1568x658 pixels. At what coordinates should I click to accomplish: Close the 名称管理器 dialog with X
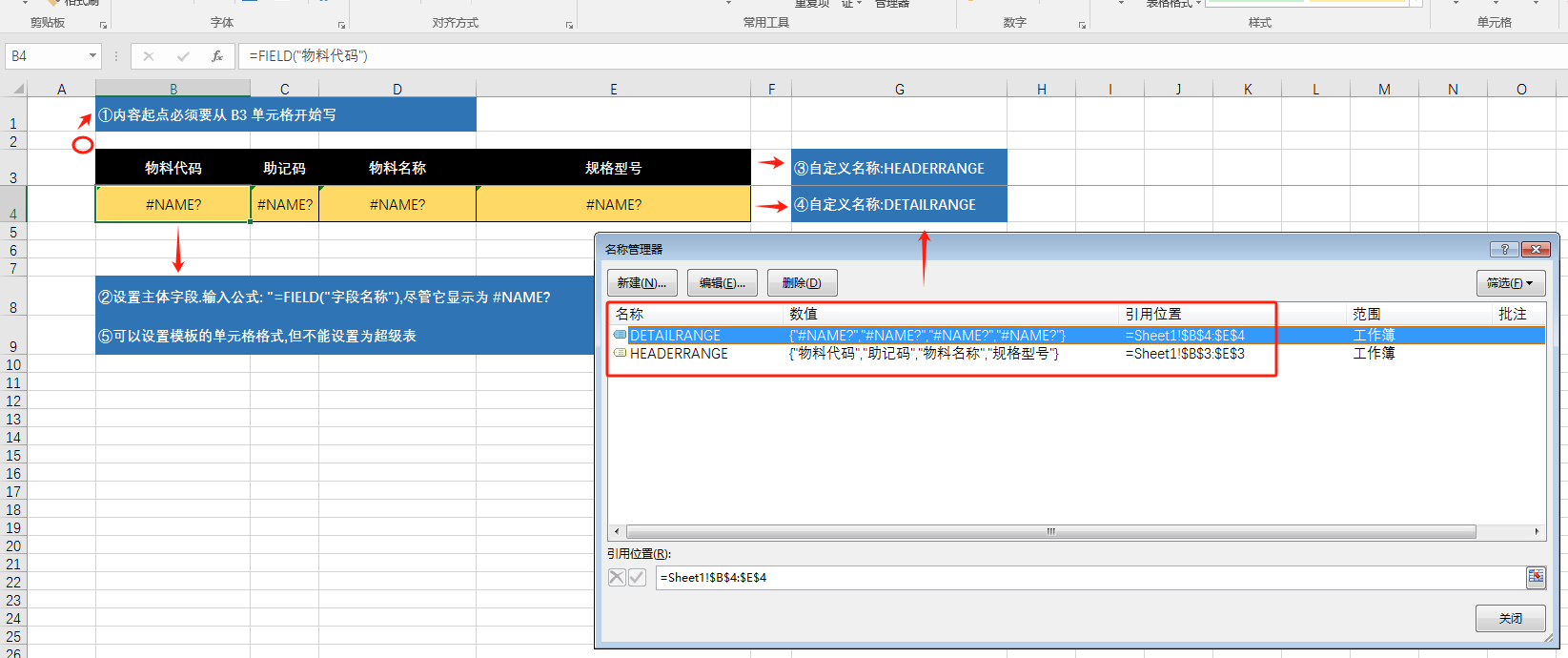(x=1536, y=249)
